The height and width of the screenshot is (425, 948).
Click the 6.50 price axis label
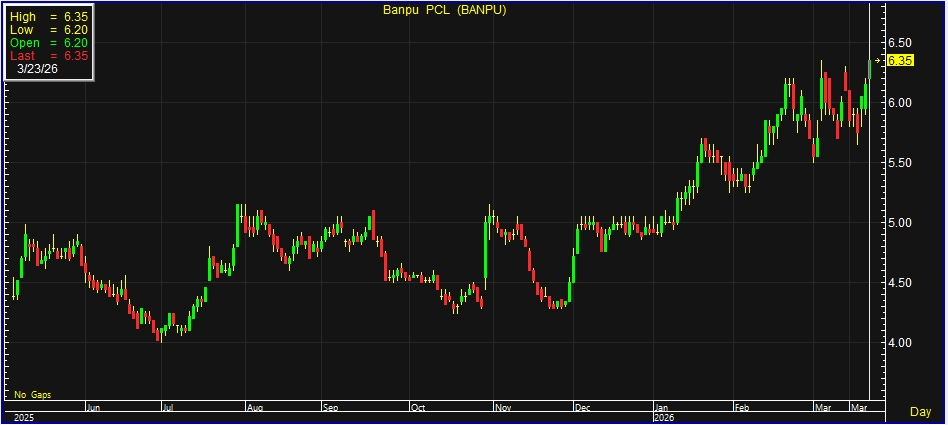coord(901,43)
